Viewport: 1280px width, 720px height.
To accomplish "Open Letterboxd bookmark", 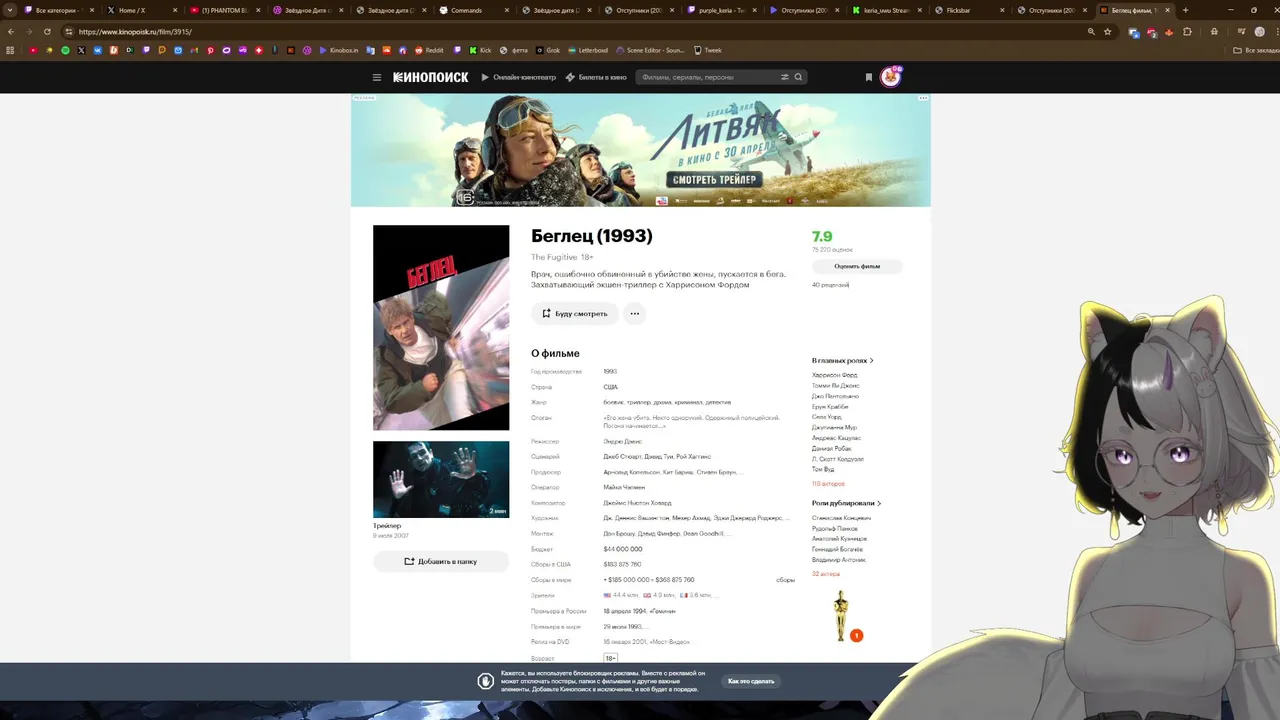I will tap(587, 50).
